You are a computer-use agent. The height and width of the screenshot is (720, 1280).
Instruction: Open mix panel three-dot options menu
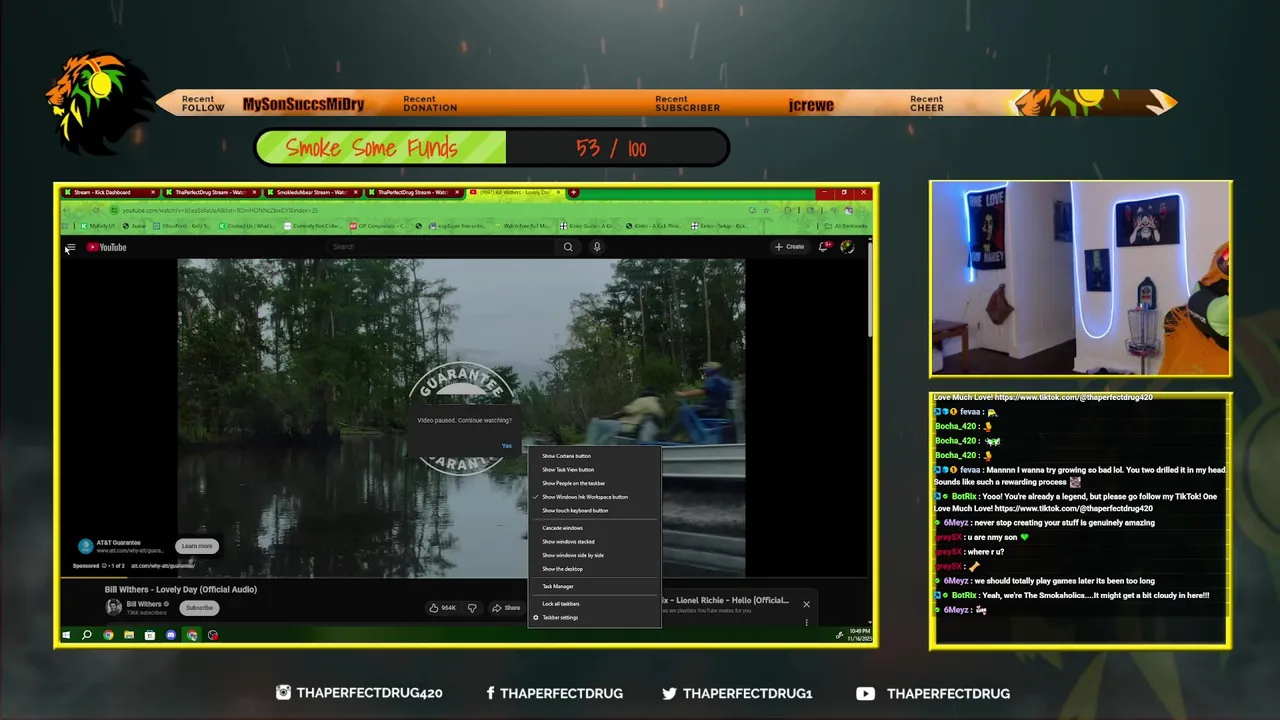click(x=806, y=622)
